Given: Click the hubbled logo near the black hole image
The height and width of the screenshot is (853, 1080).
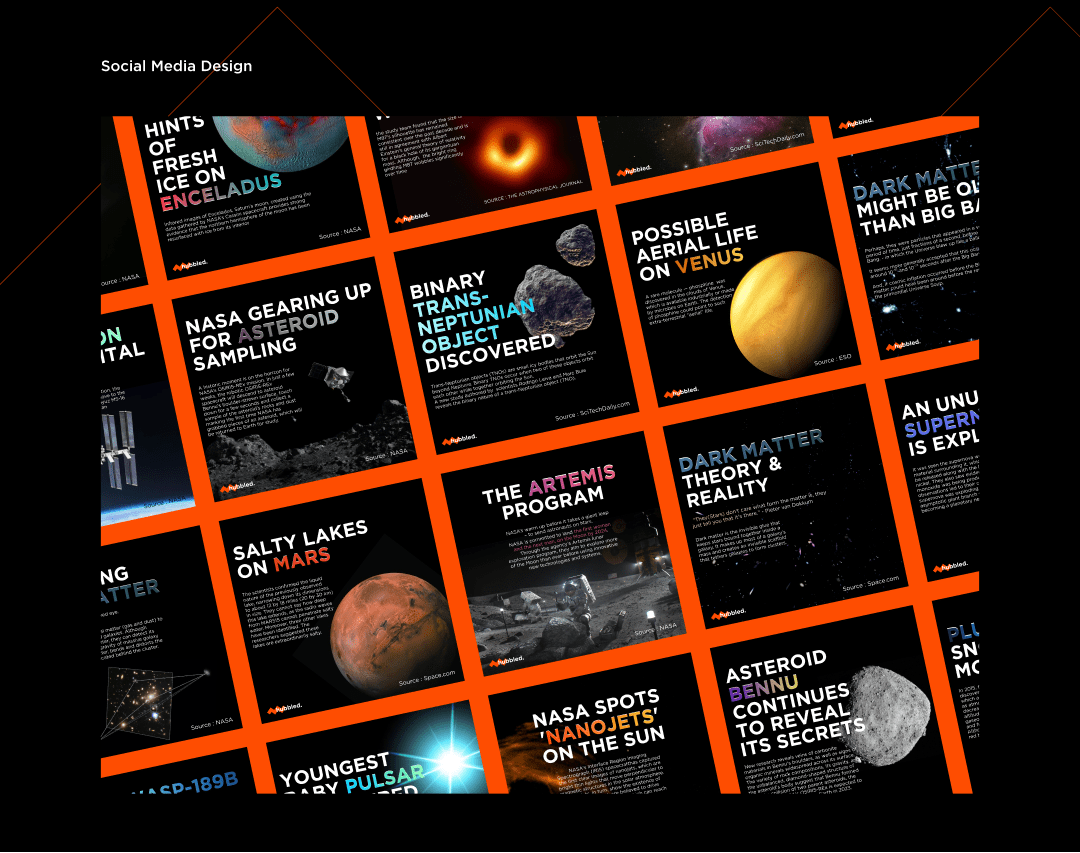Looking at the screenshot, I should [x=412, y=217].
